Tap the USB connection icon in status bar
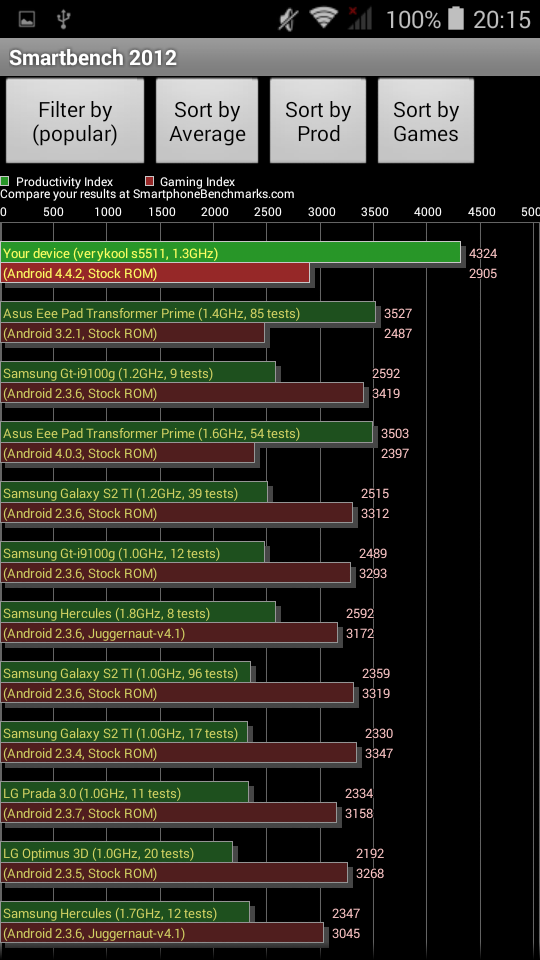Image resolution: width=540 pixels, height=960 pixels. pos(63,20)
